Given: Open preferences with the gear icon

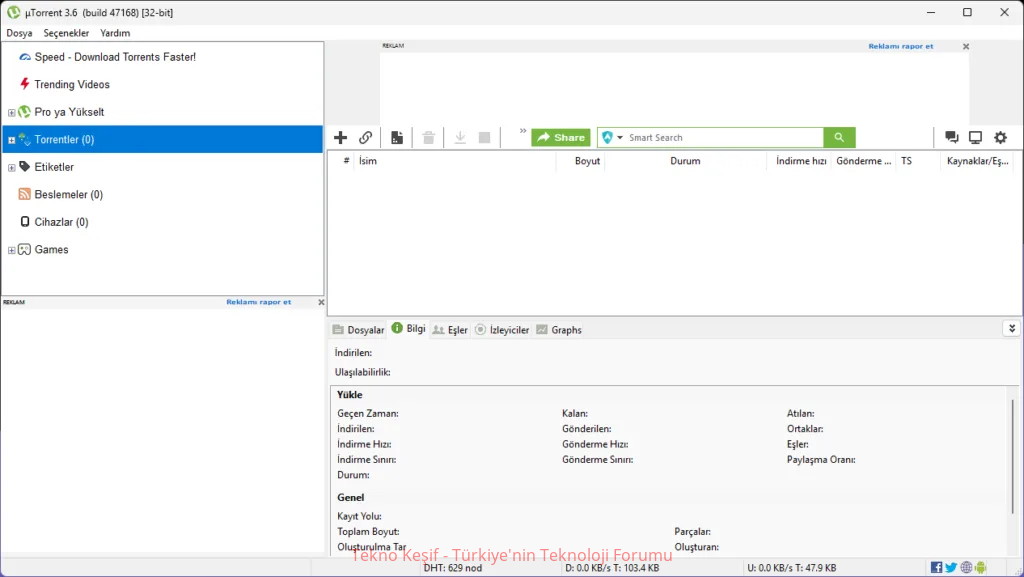Looking at the screenshot, I should point(1000,138).
